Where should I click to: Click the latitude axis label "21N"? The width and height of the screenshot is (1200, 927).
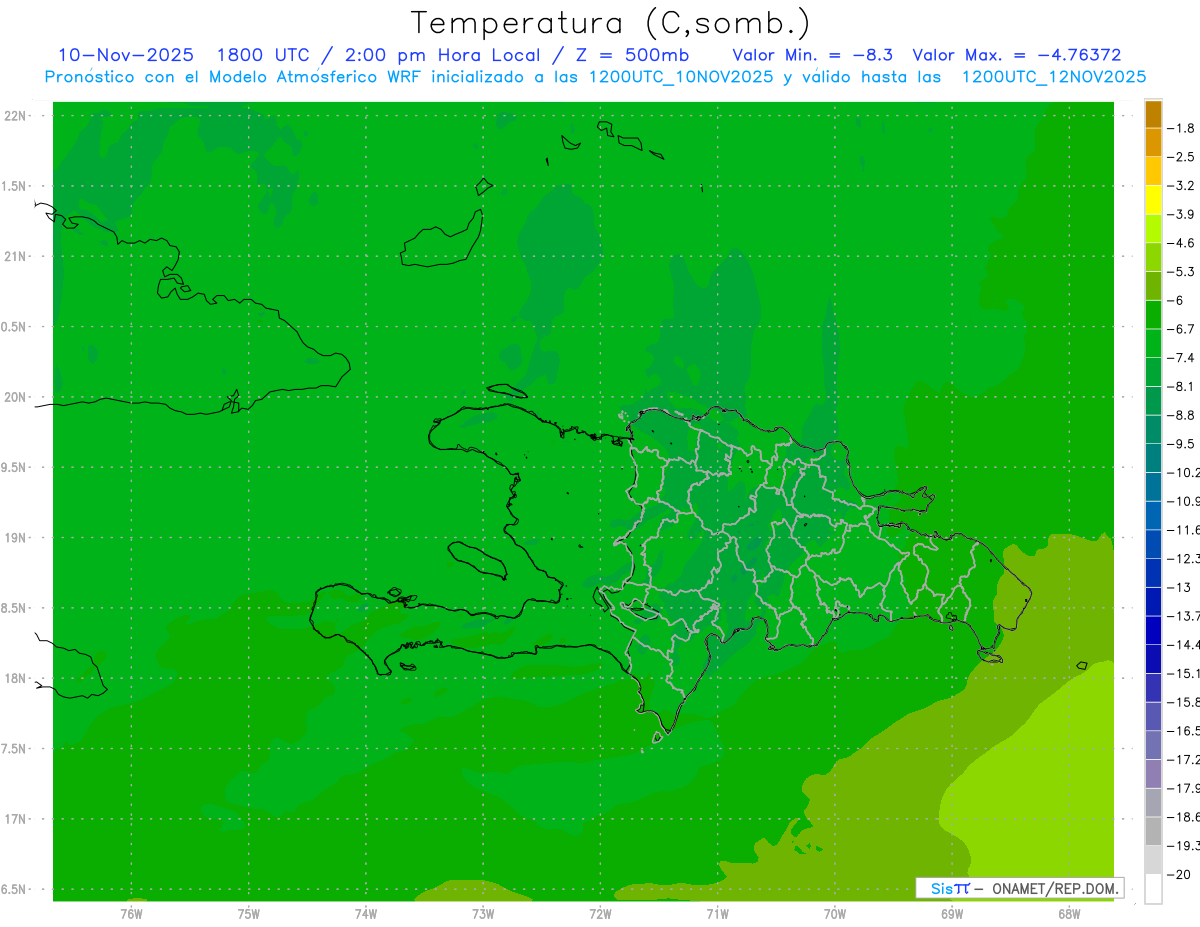[x=17, y=256]
